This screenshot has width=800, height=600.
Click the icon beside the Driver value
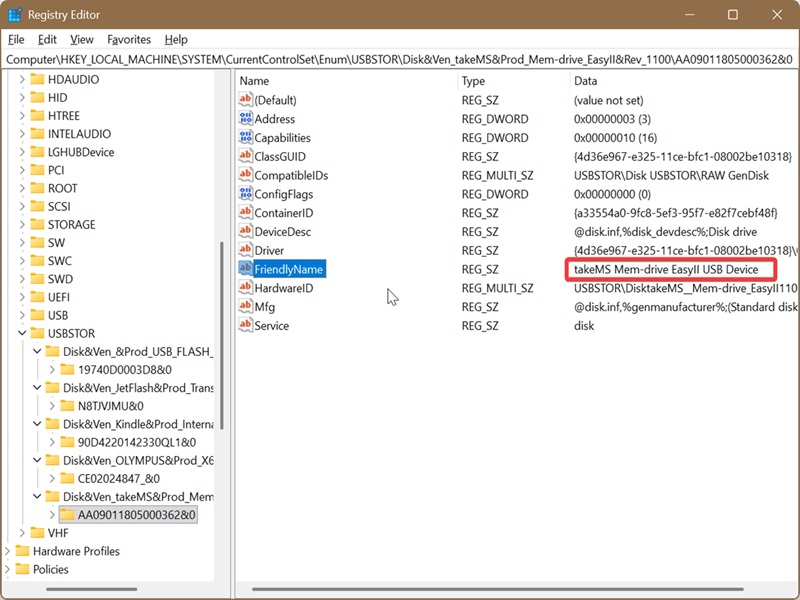pos(245,251)
